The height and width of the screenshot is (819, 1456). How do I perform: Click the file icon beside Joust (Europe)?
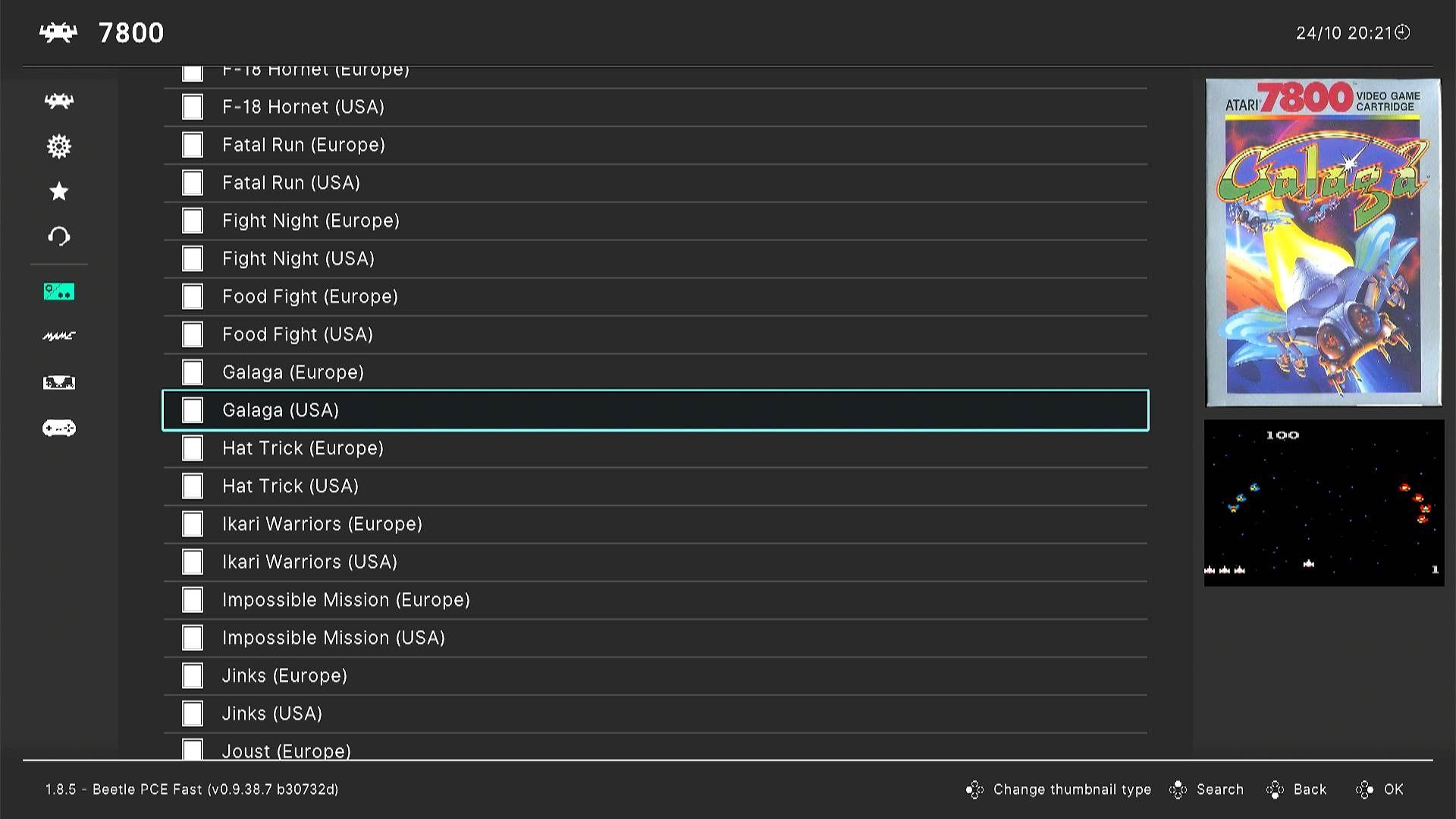pyautogui.click(x=193, y=749)
